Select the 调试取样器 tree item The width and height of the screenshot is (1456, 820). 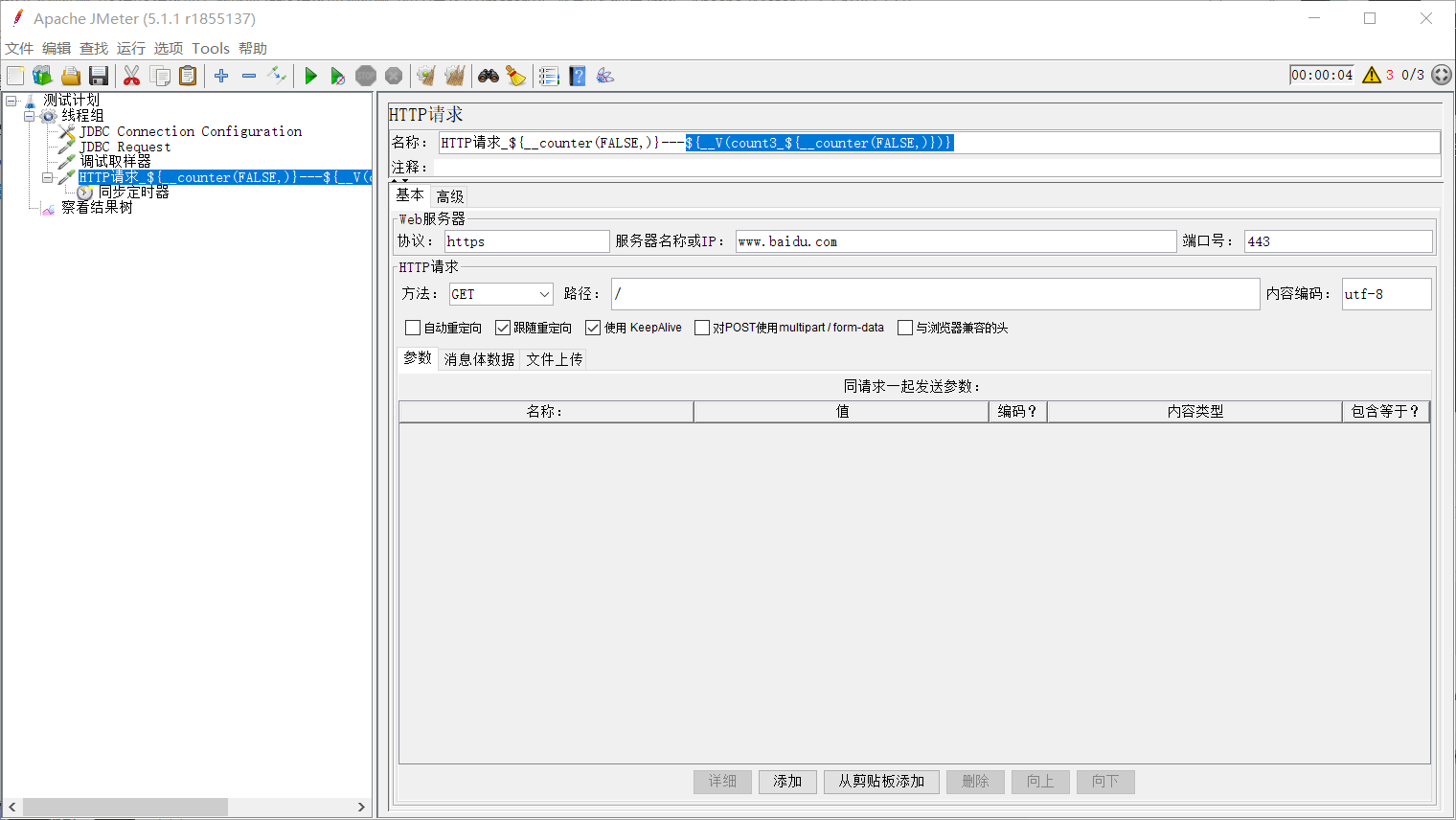click(115, 162)
